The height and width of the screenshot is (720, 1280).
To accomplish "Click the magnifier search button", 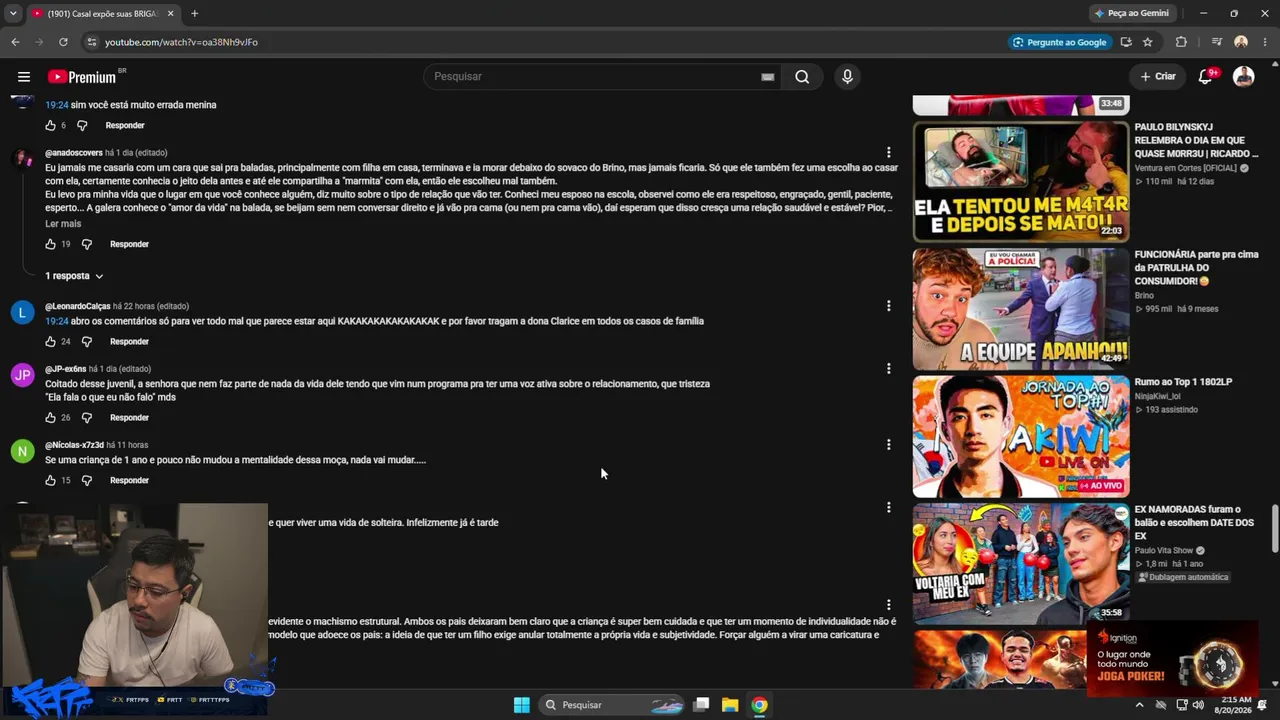I will point(802,77).
